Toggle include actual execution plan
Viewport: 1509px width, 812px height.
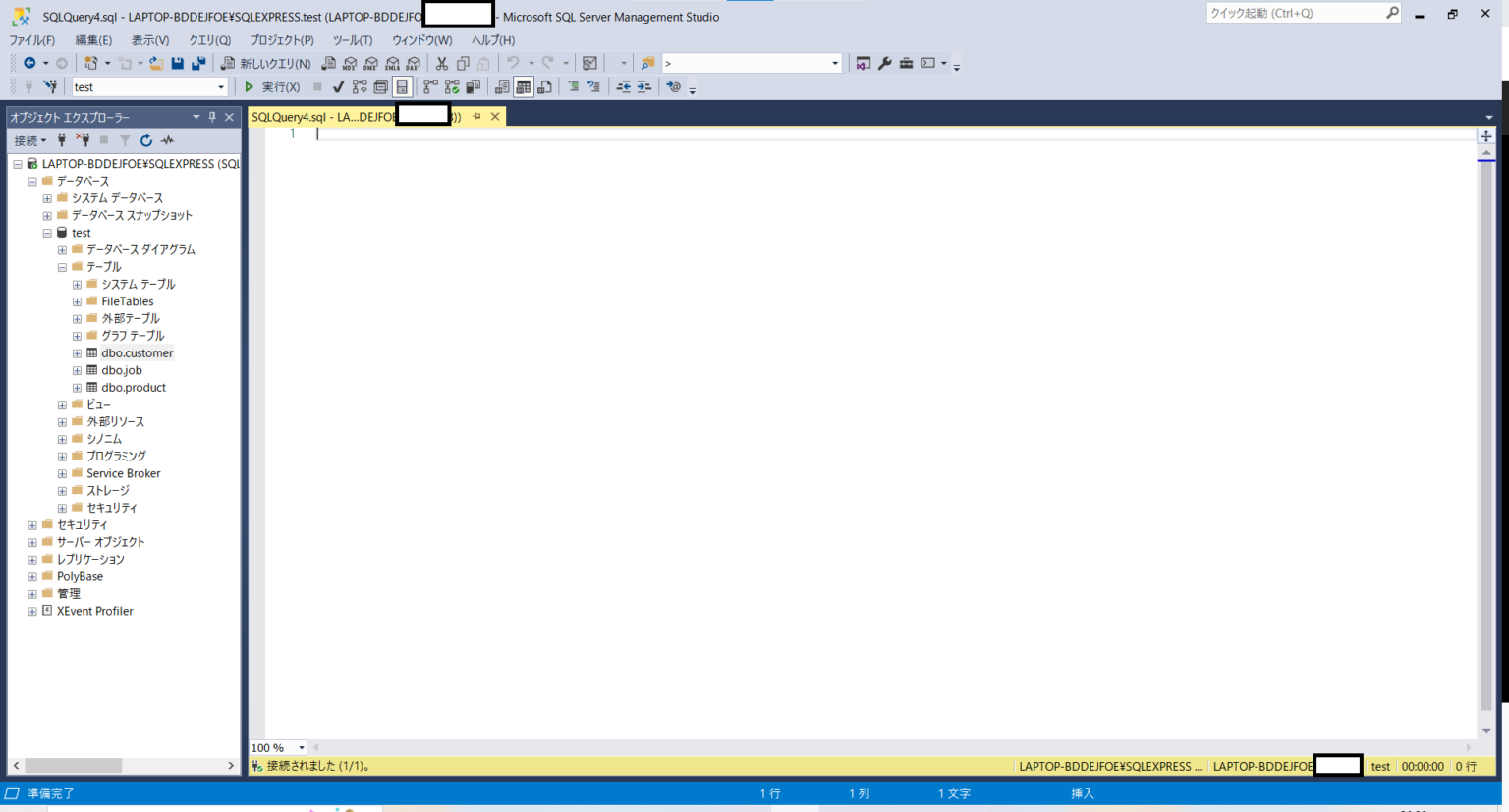[x=451, y=86]
